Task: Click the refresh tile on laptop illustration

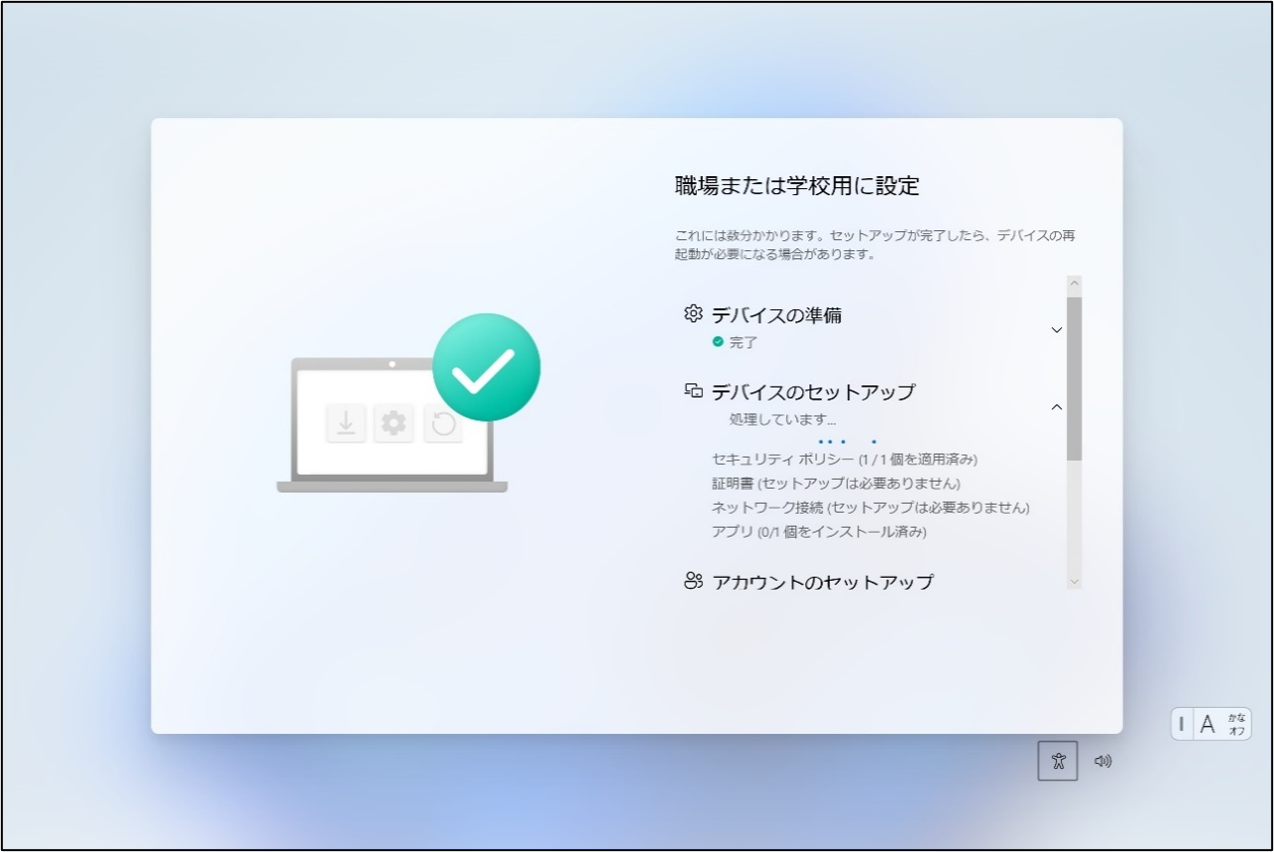Action: pos(443,424)
